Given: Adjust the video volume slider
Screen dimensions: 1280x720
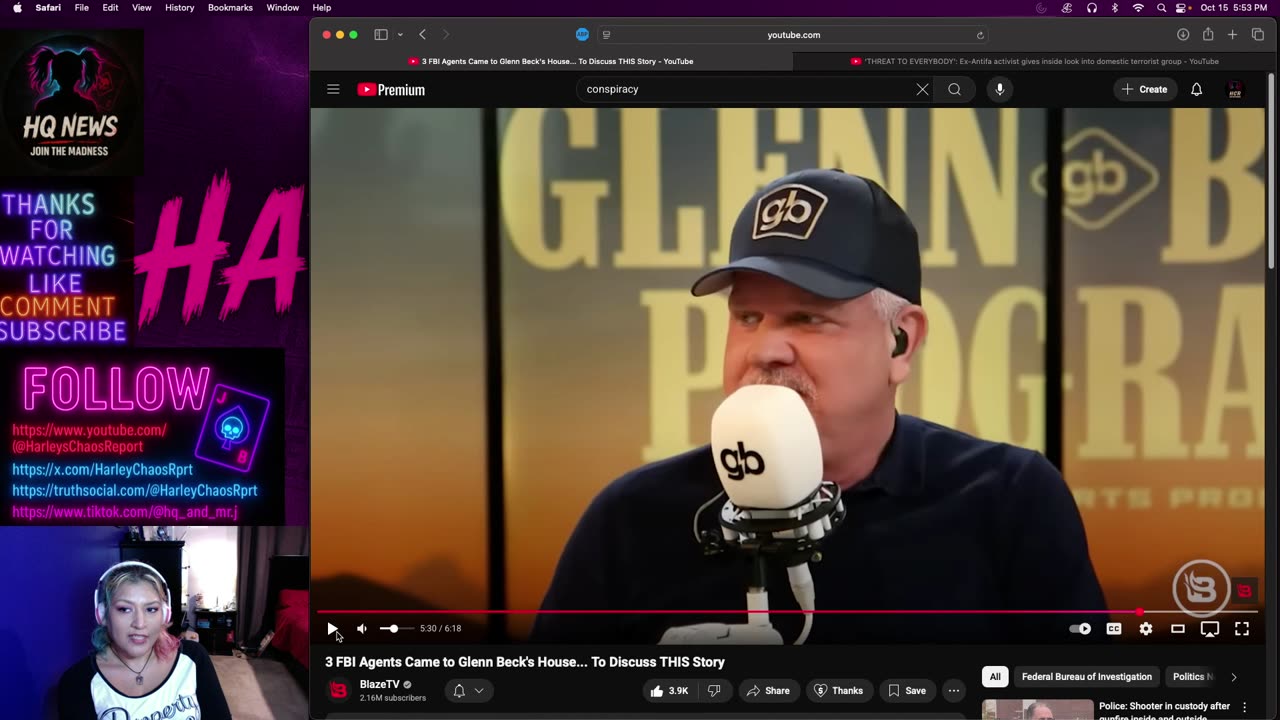Looking at the screenshot, I should tap(396, 628).
